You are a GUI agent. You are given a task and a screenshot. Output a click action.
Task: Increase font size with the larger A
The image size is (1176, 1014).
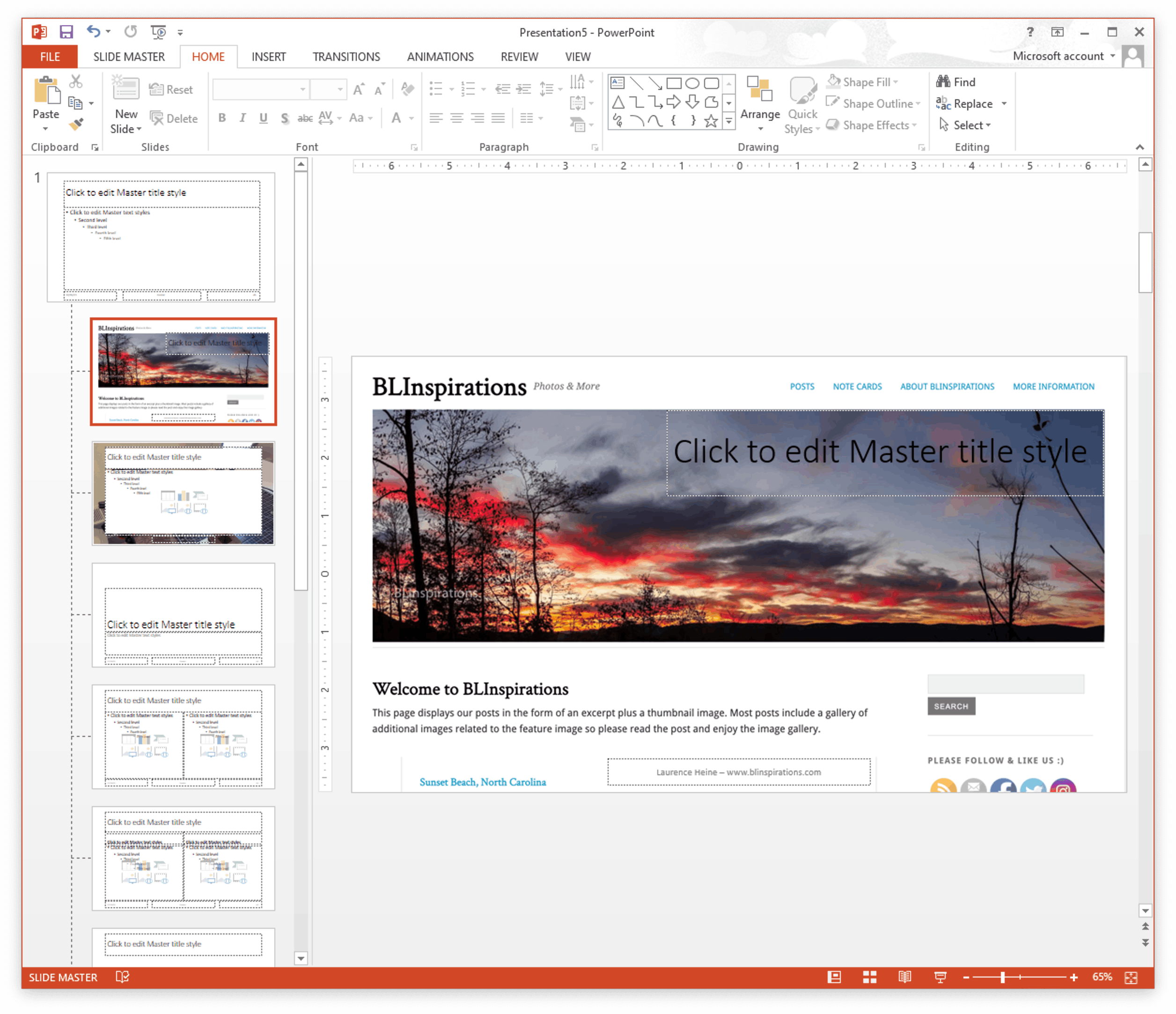coord(359,89)
